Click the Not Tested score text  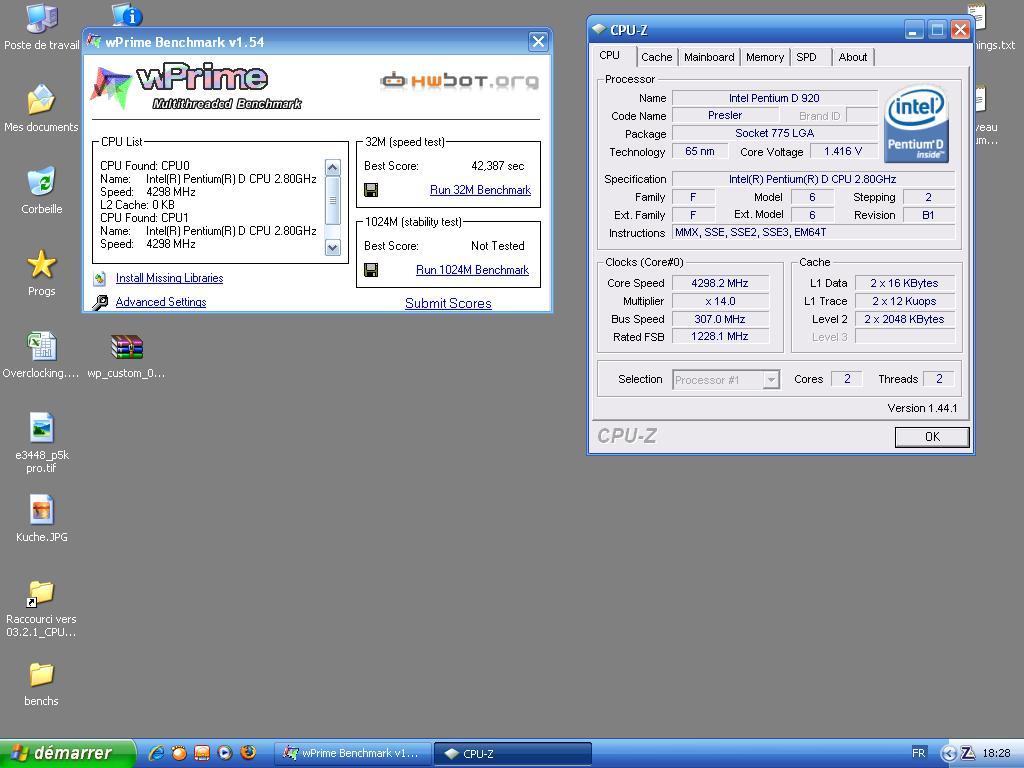point(498,246)
